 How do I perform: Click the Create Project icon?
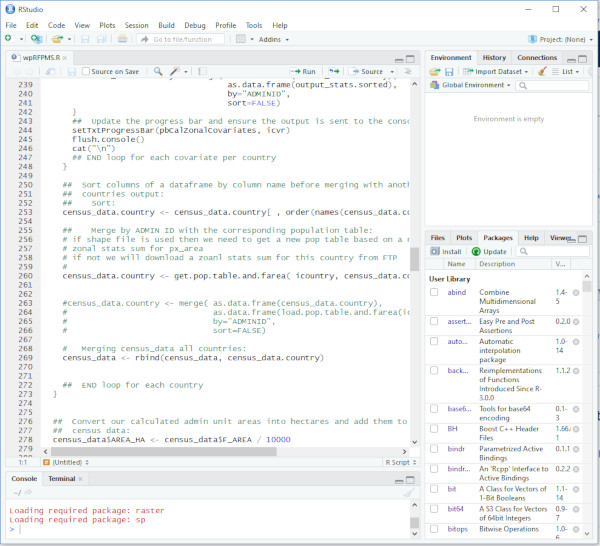tap(36, 39)
